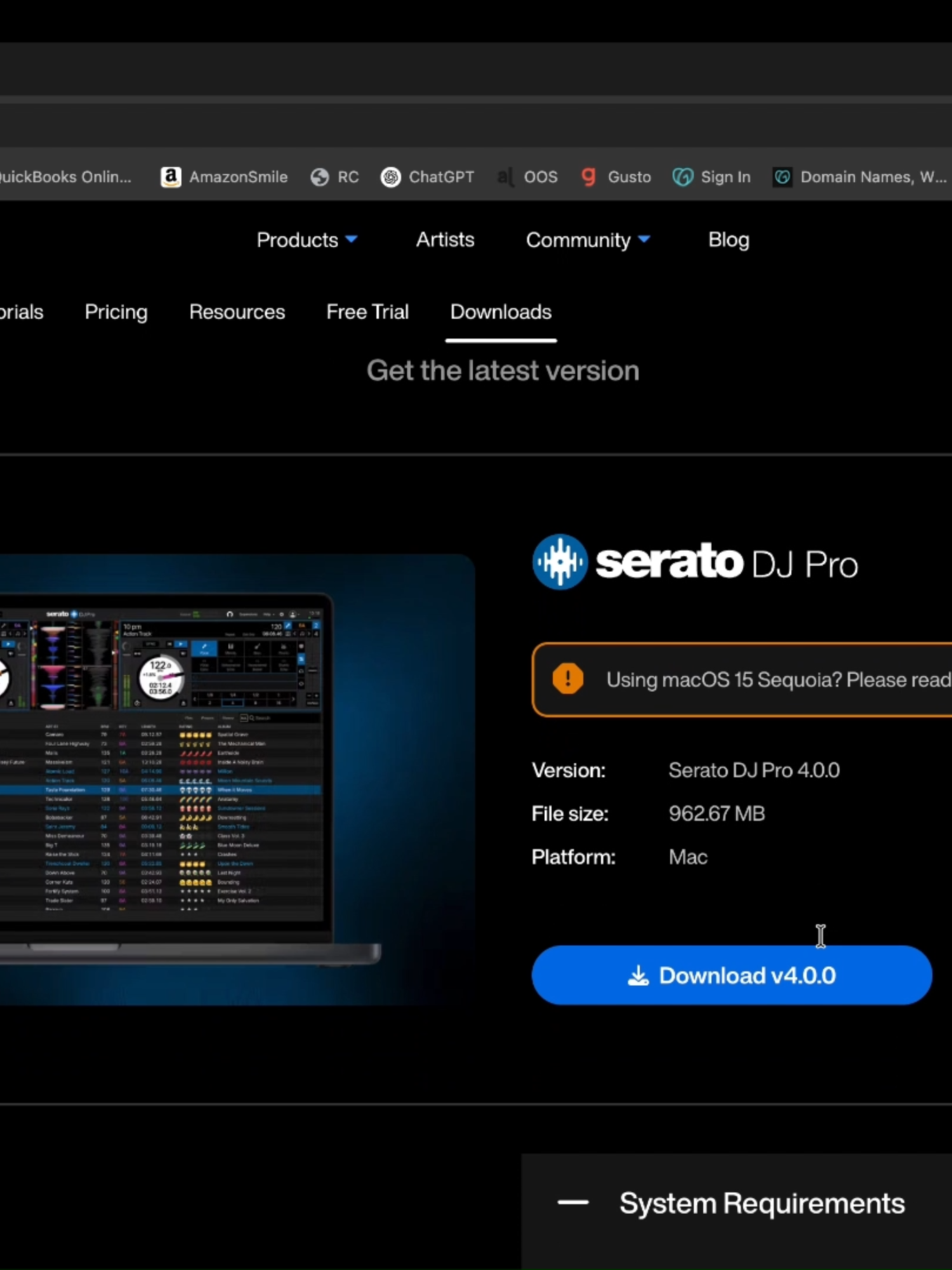Switch to the Resources tab
Viewport: 952px width, 1270px height.
coord(237,312)
